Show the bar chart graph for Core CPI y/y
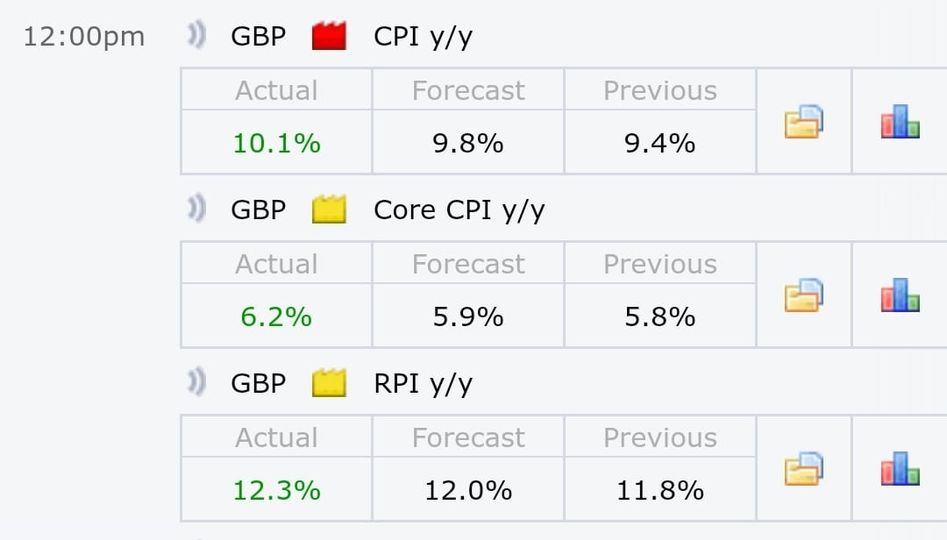 [900, 295]
